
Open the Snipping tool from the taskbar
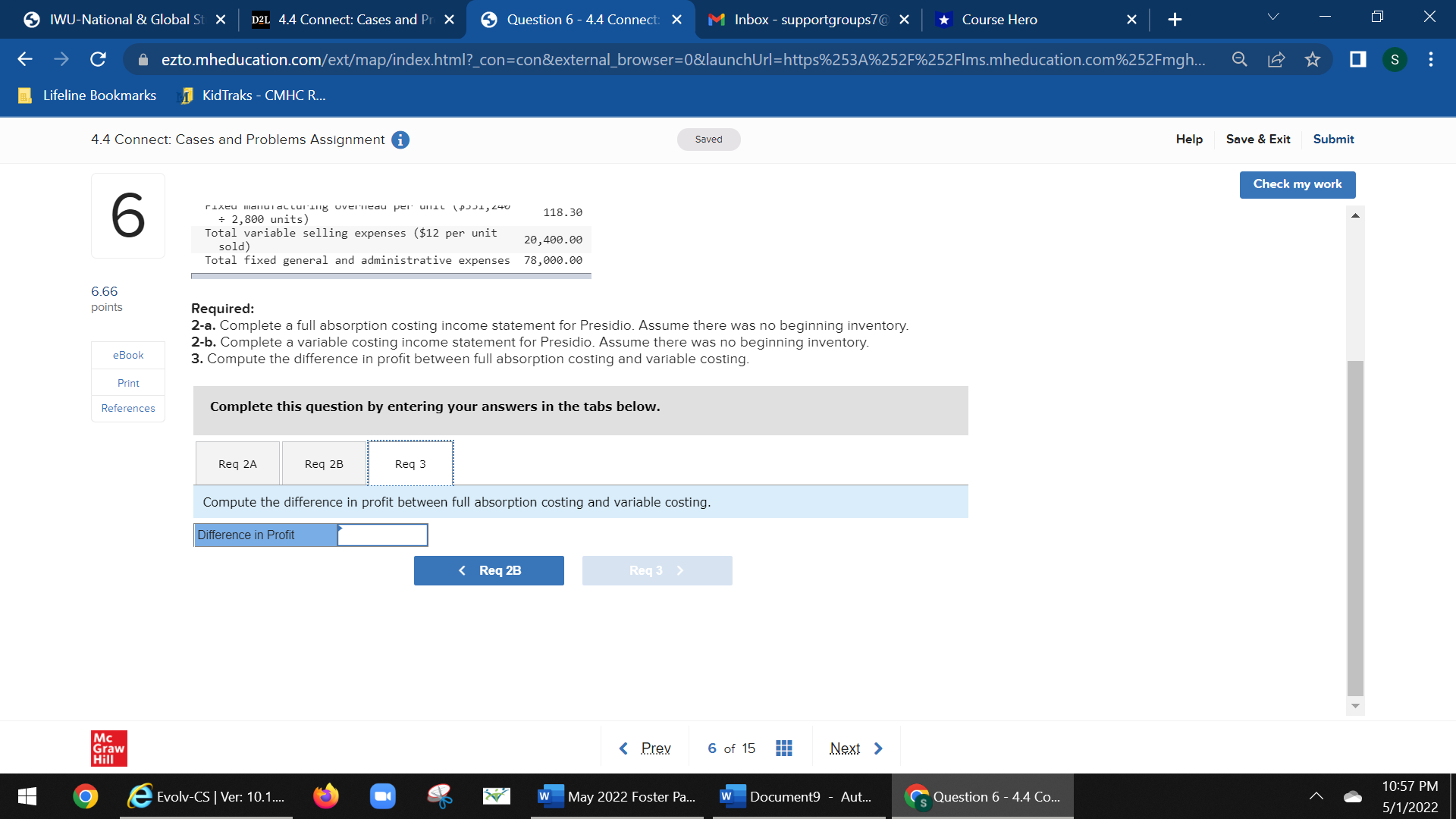coord(439,796)
